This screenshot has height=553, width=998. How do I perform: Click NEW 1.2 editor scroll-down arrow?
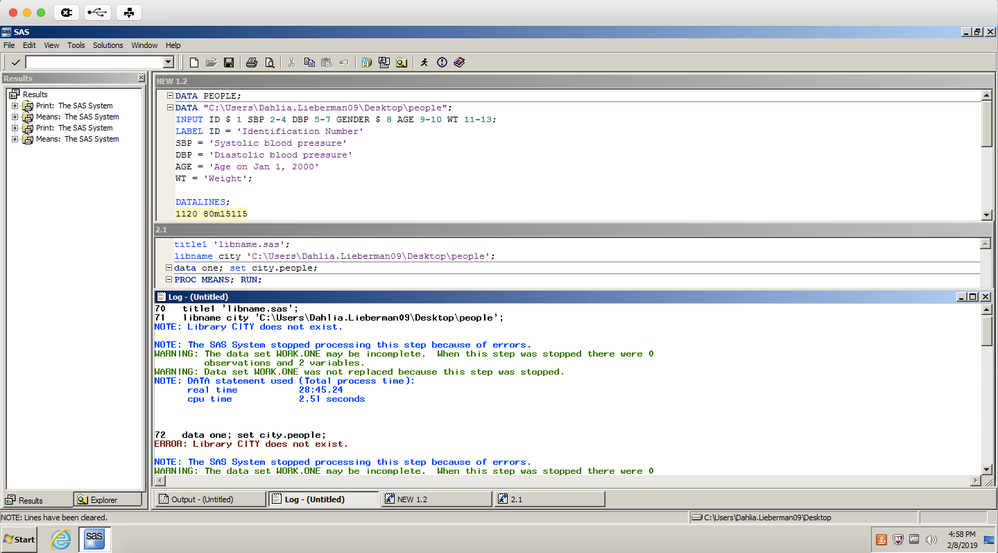click(x=986, y=215)
